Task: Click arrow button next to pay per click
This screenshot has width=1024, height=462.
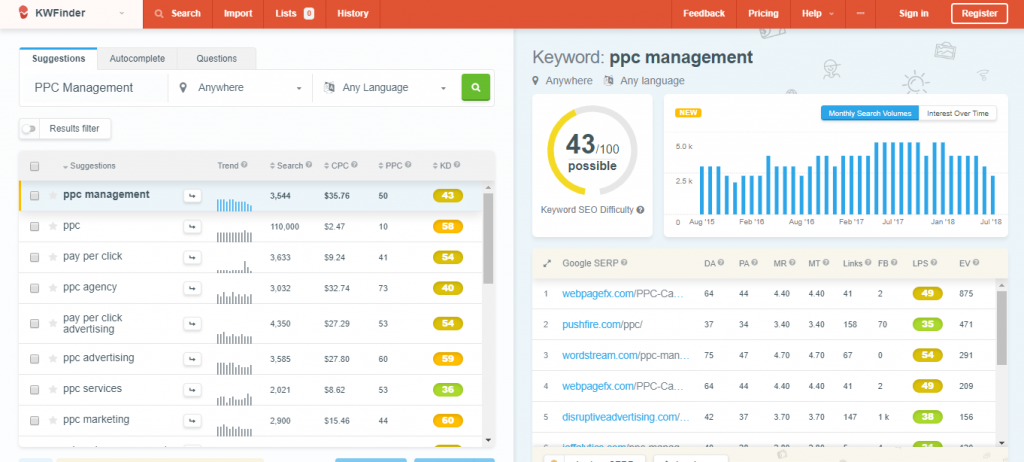Action: pos(192,257)
